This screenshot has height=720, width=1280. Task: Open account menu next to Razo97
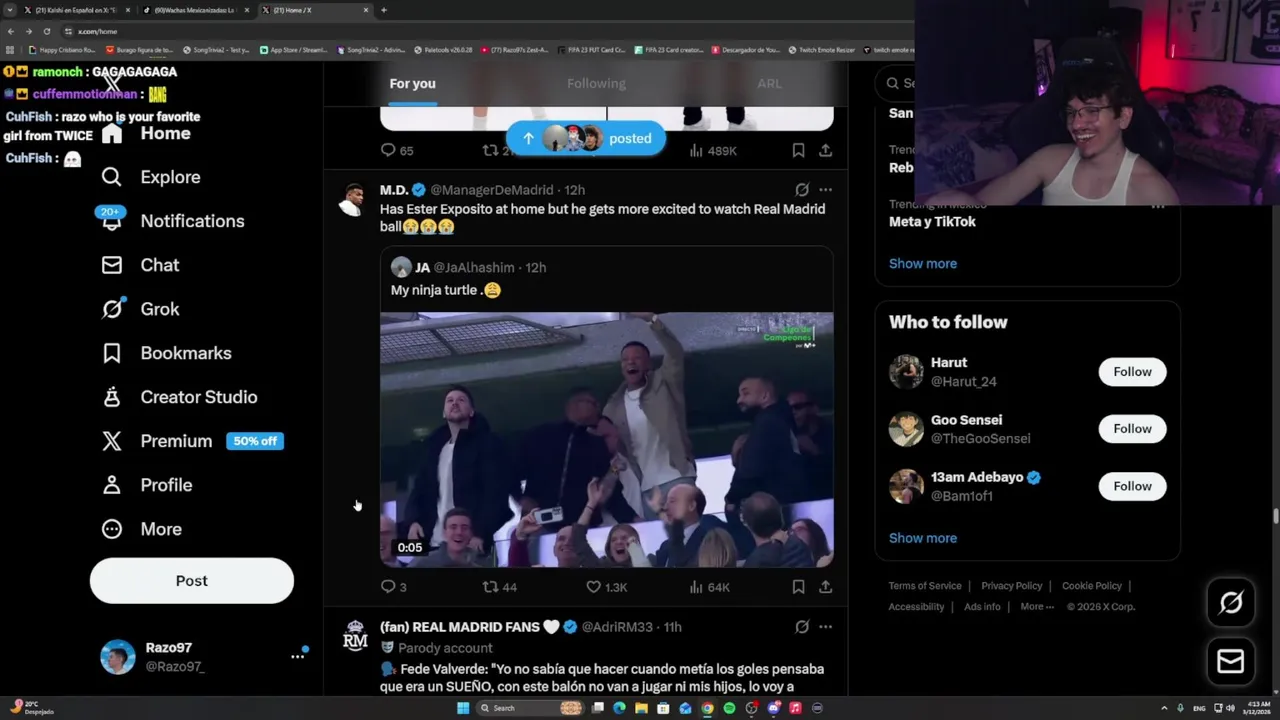point(297,656)
